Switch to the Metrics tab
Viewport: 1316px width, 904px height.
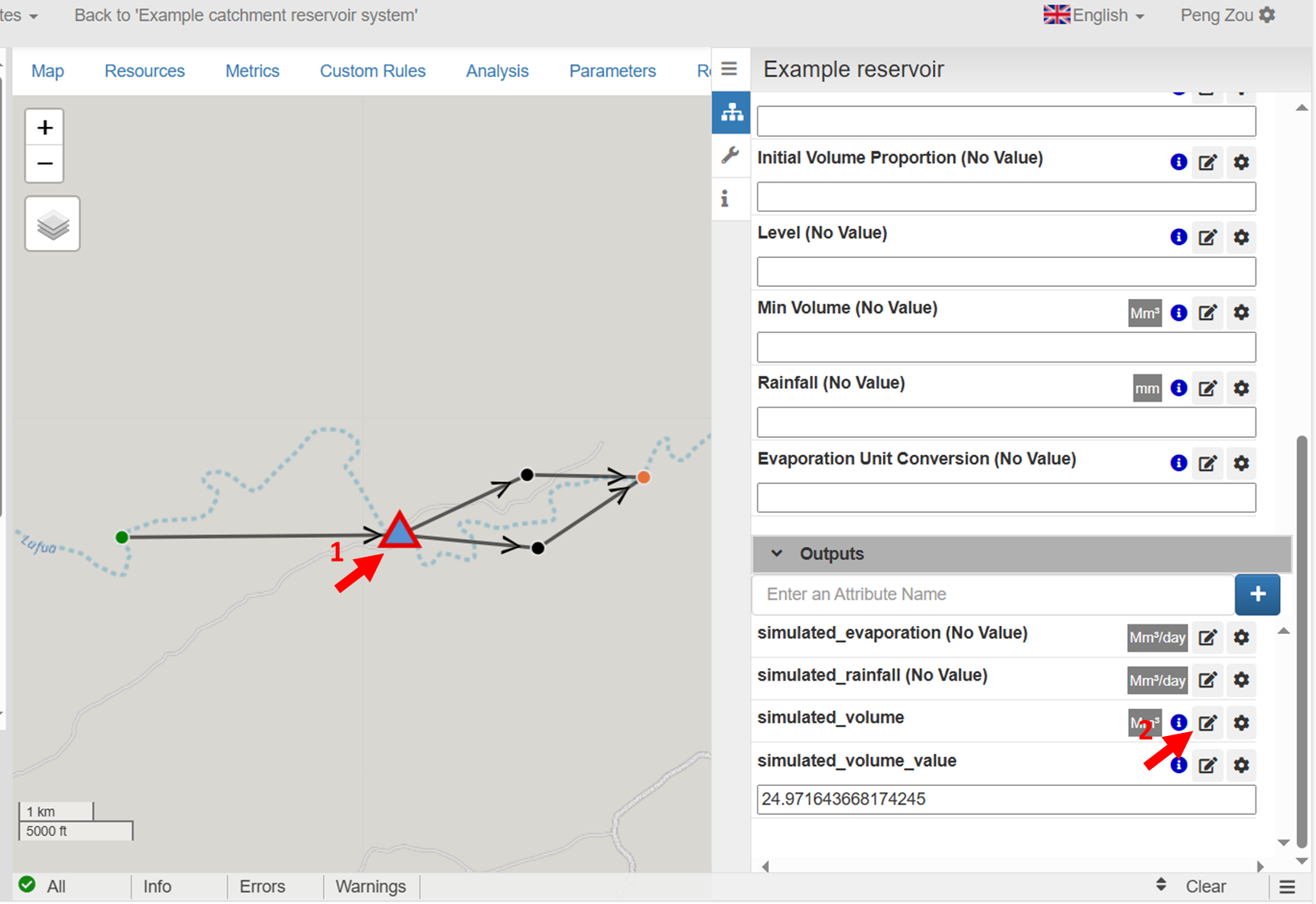coord(252,71)
